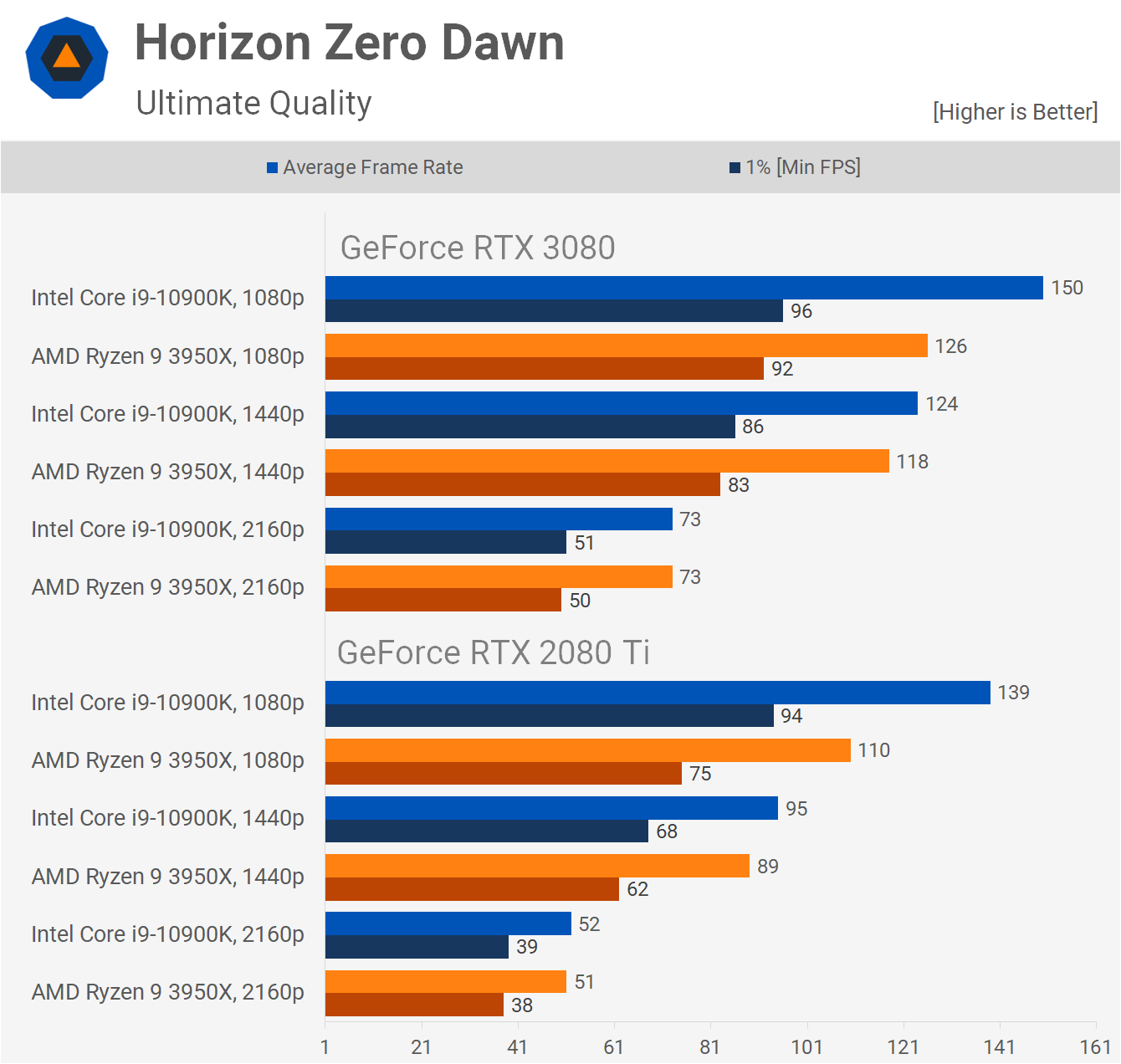Click the value label 110
This screenshot has width=1121, height=1064.
[x=874, y=750]
